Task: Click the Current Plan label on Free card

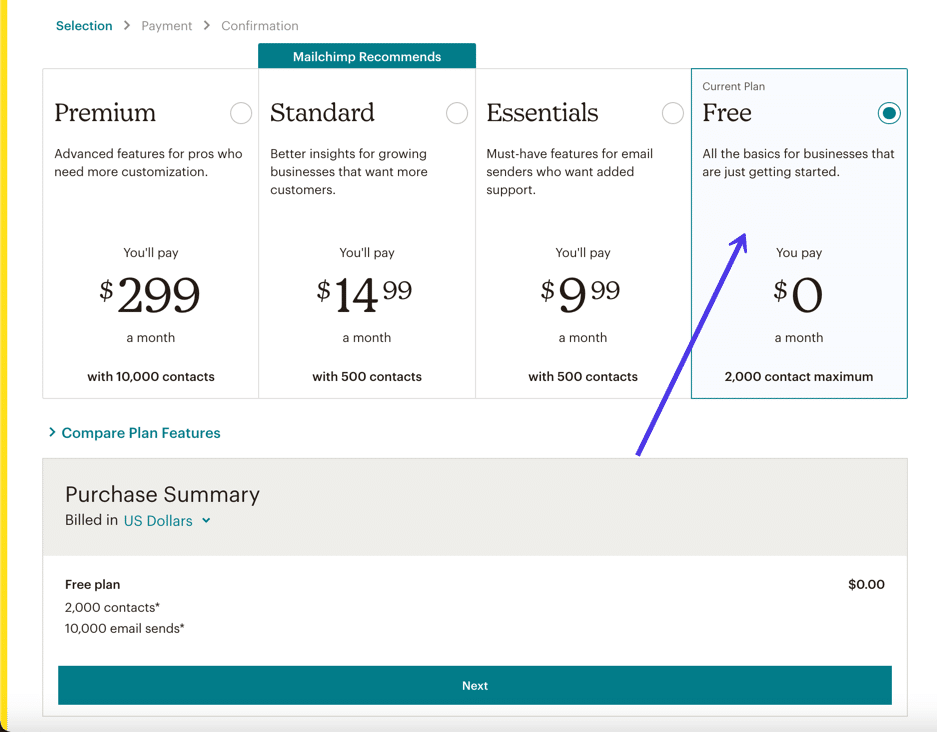Action: (x=734, y=87)
